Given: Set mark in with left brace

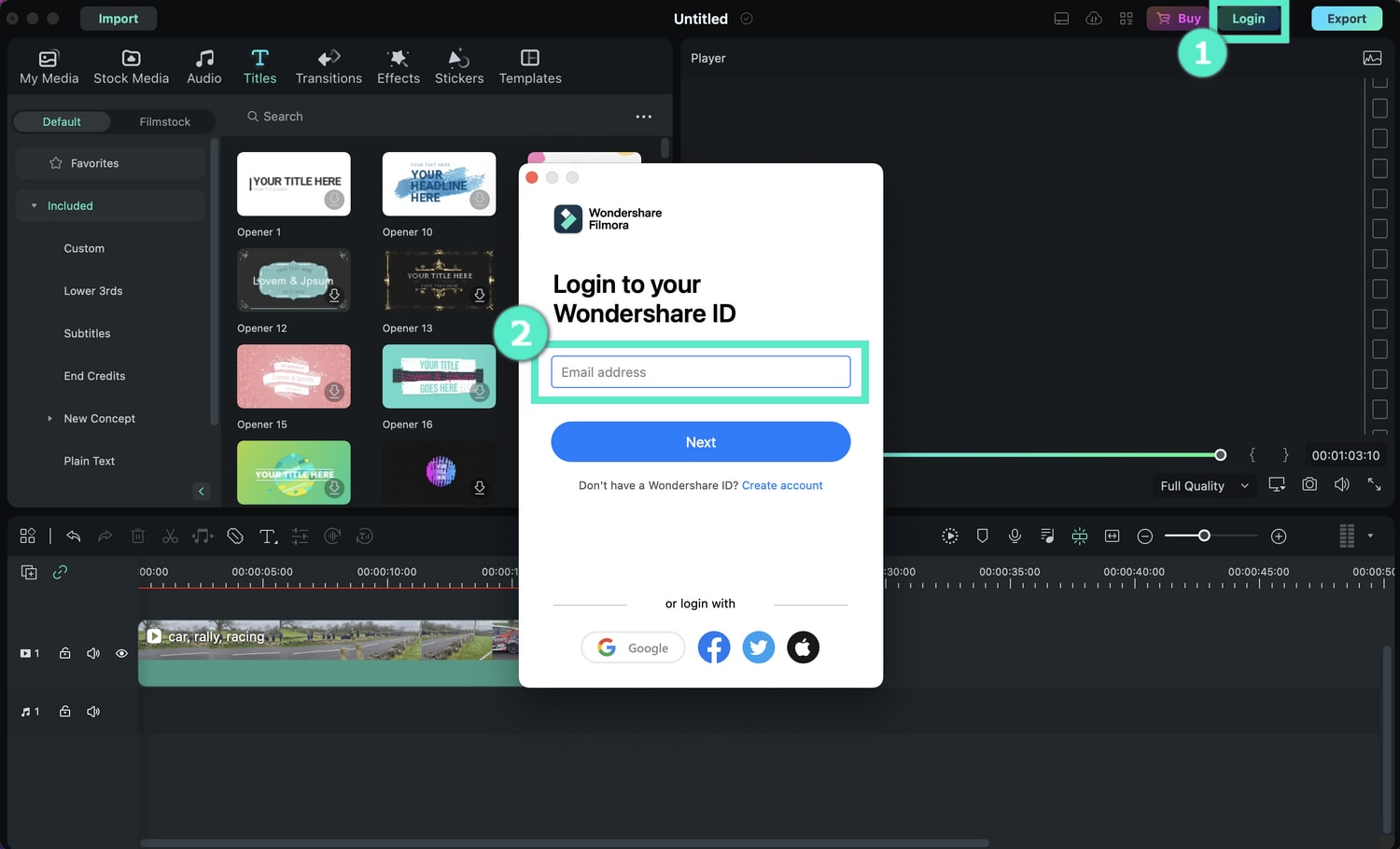Looking at the screenshot, I should point(1253,455).
